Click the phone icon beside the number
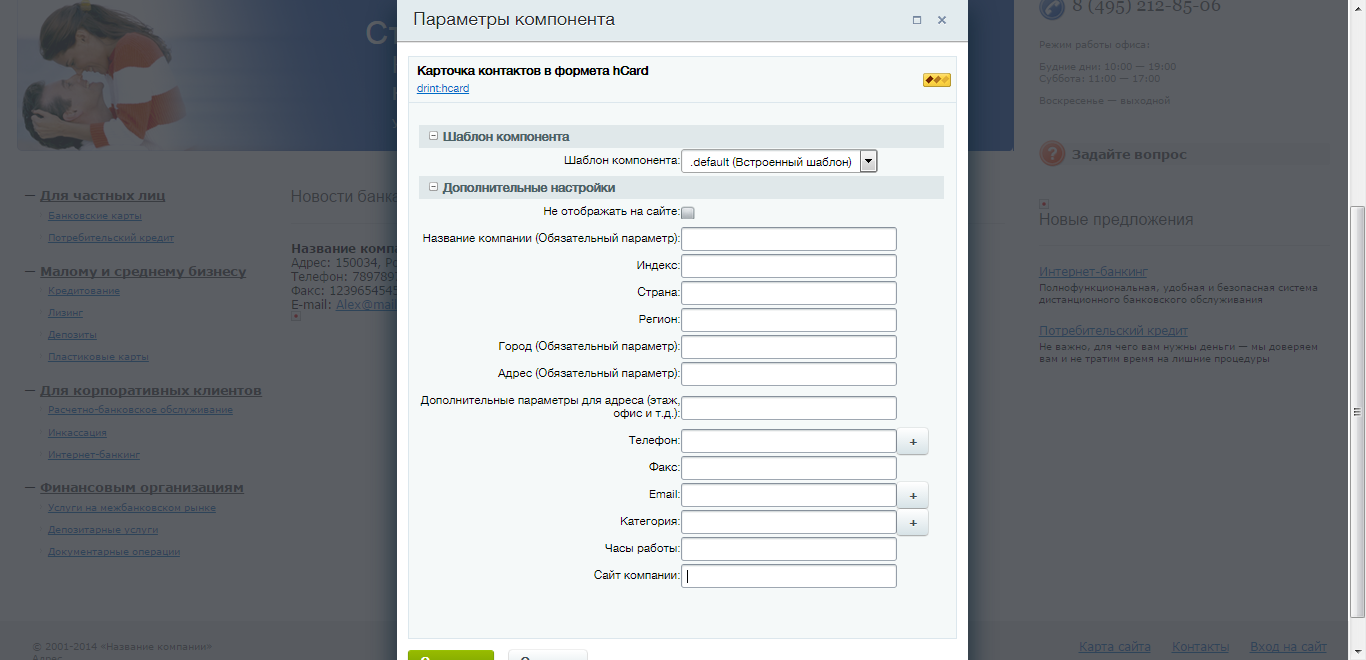The height and width of the screenshot is (660, 1366). (1052, 8)
